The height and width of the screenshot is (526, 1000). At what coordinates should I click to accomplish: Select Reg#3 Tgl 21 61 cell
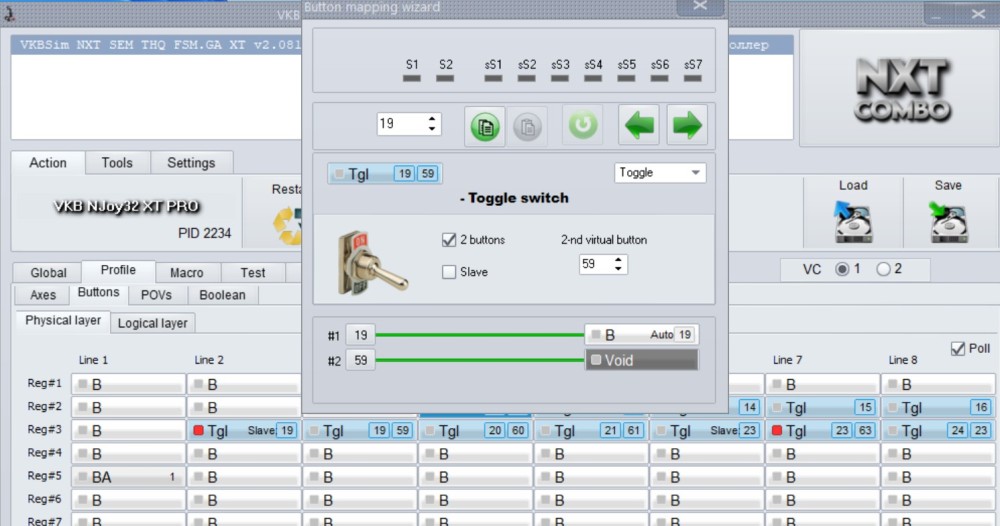(x=591, y=430)
